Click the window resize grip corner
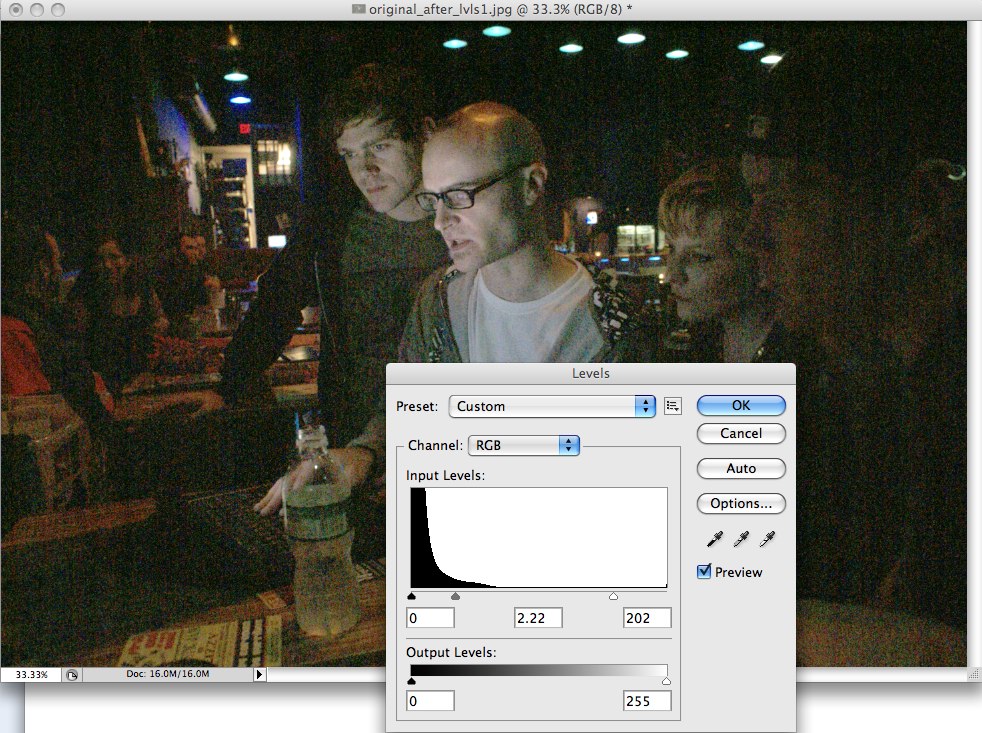The height and width of the screenshot is (733, 982). tap(974, 675)
